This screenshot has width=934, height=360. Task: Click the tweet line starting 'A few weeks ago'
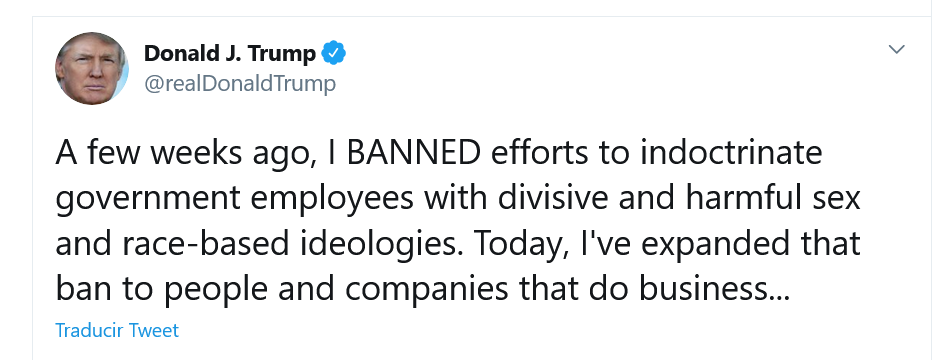click(439, 154)
